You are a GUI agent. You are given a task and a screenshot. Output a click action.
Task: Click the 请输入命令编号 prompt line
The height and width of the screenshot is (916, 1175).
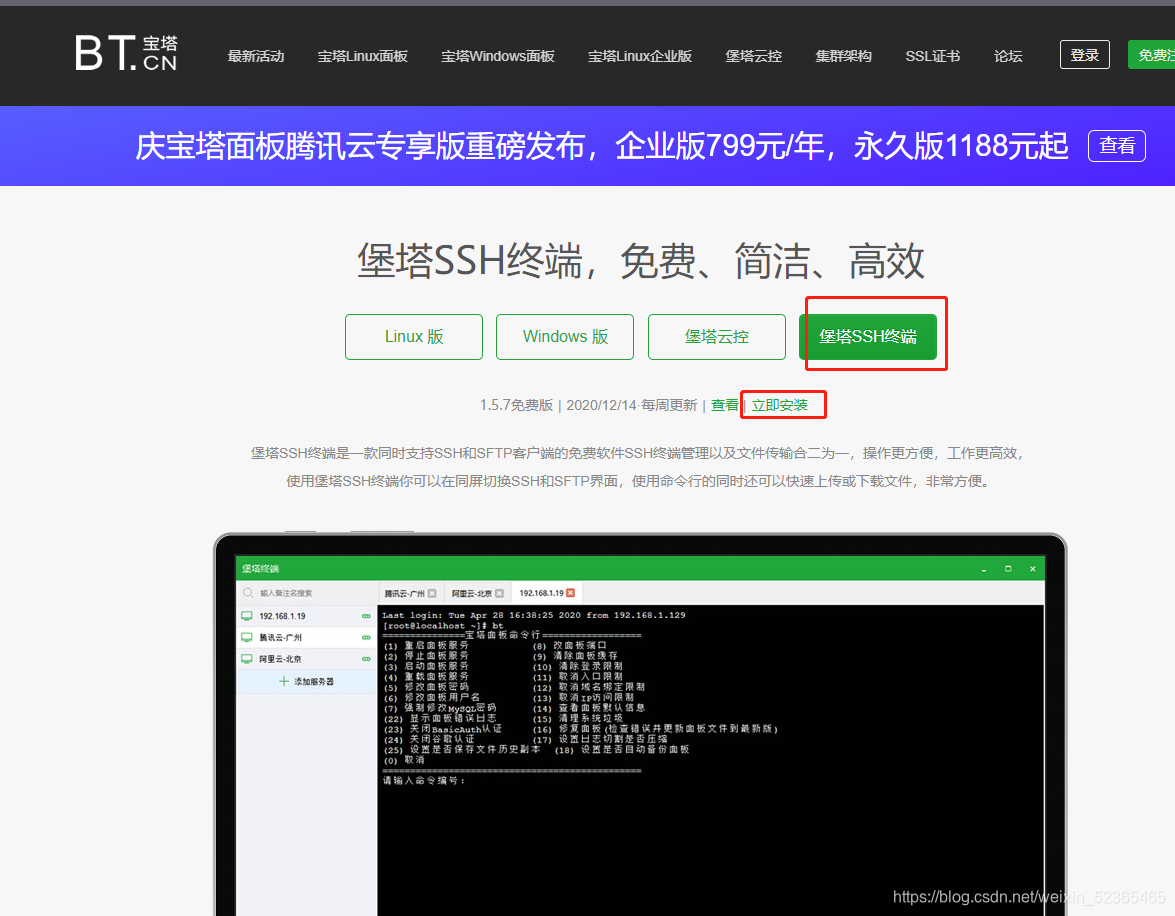pos(423,780)
